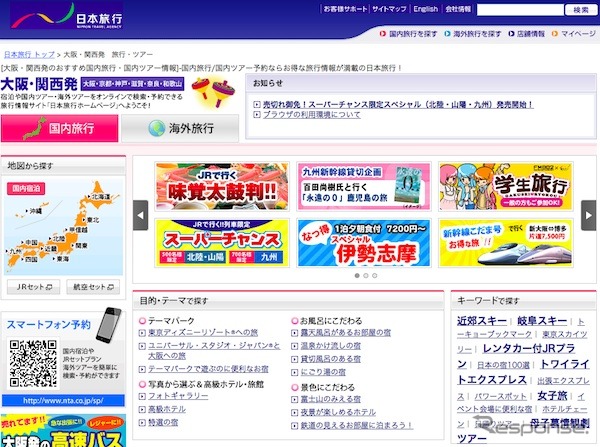This screenshot has width=600, height=447.
Task: Open フォトギャラリー link
Action: point(178,396)
